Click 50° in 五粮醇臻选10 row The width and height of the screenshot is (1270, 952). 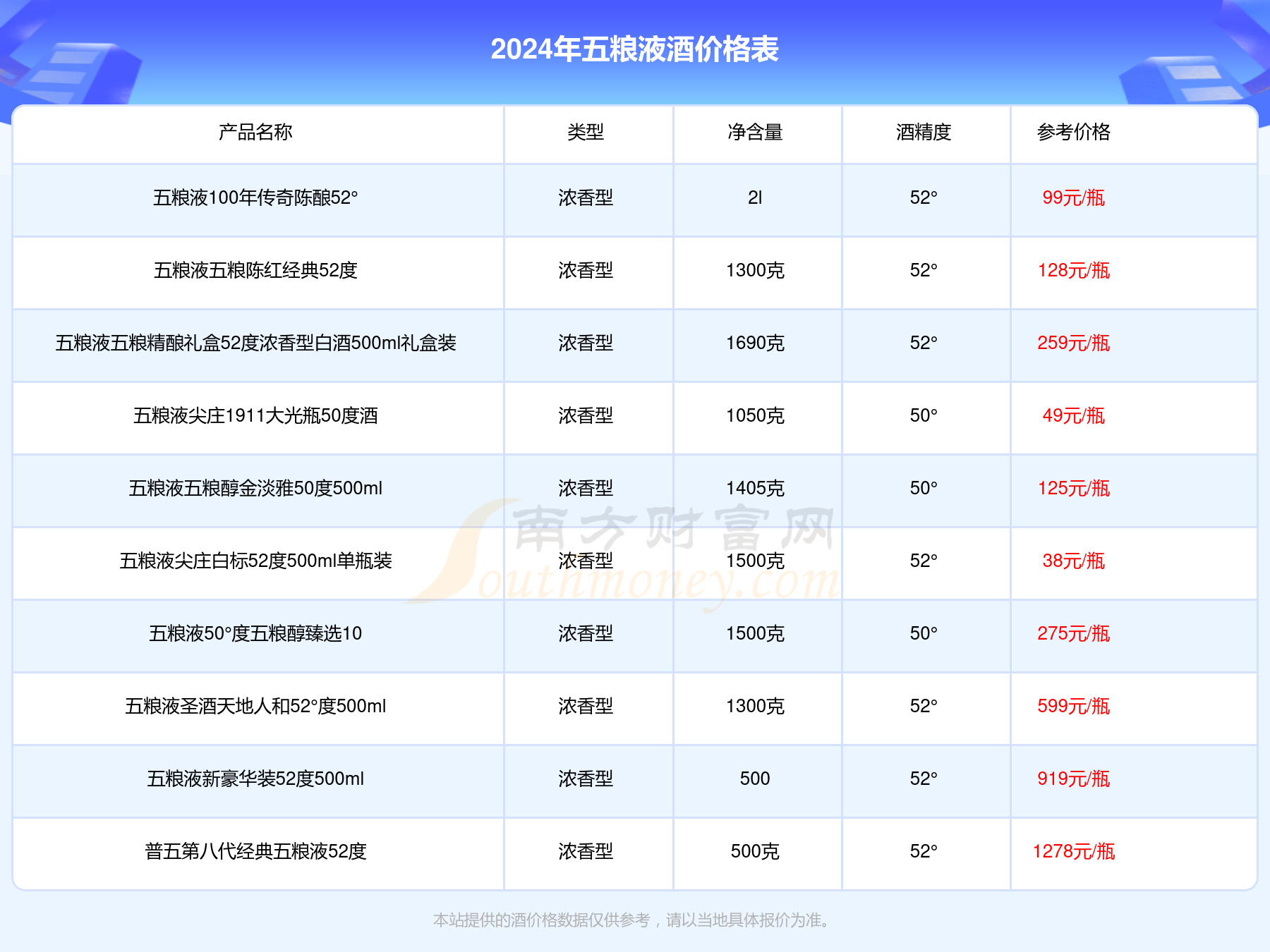(x=924, y=633)
